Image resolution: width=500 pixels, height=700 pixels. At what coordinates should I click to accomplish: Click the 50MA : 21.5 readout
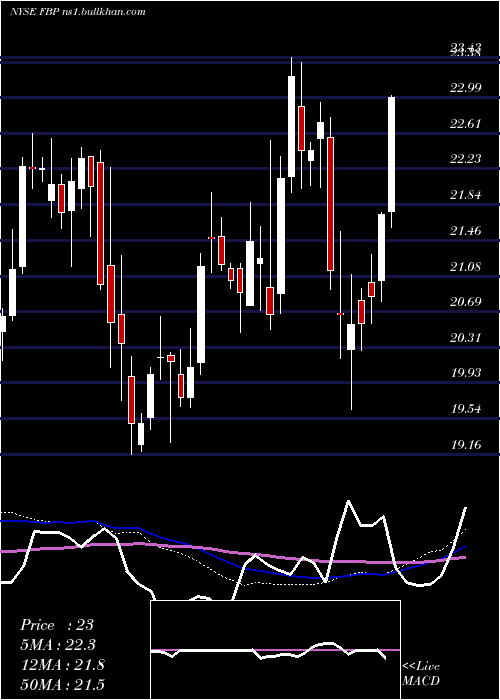62,684
